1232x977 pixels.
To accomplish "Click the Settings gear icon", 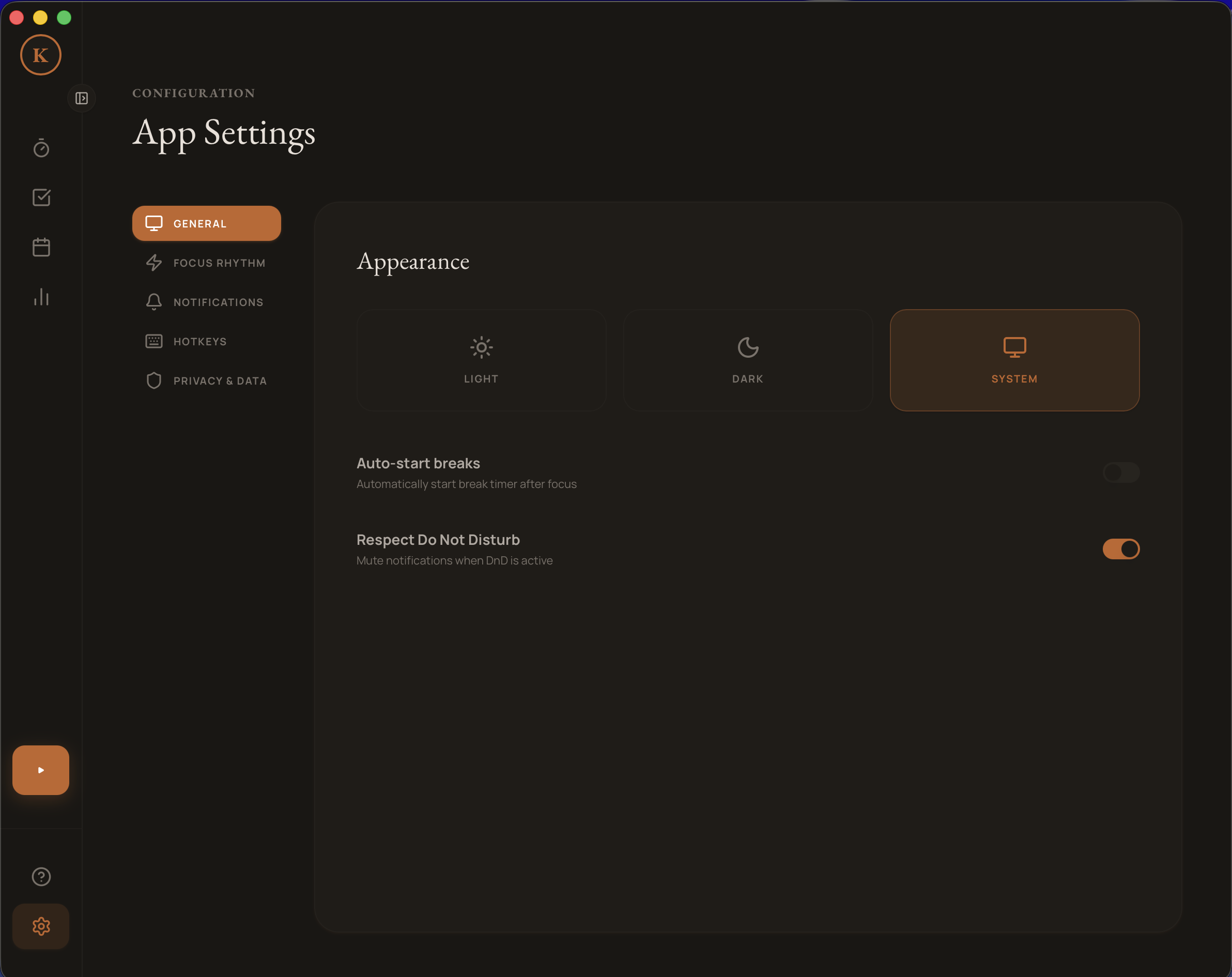I will pyautogui.click(x=41, y=926).
